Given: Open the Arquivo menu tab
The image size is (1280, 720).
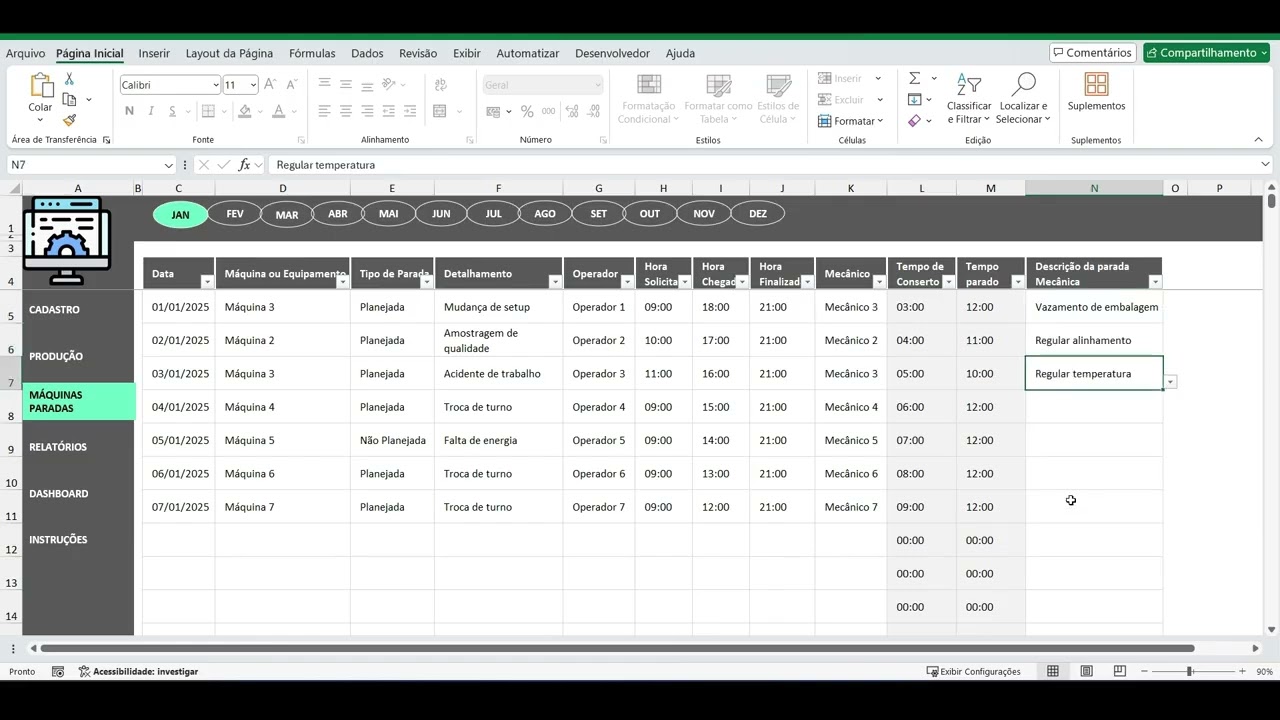Looking at the screenshot, I should [26, 53].
